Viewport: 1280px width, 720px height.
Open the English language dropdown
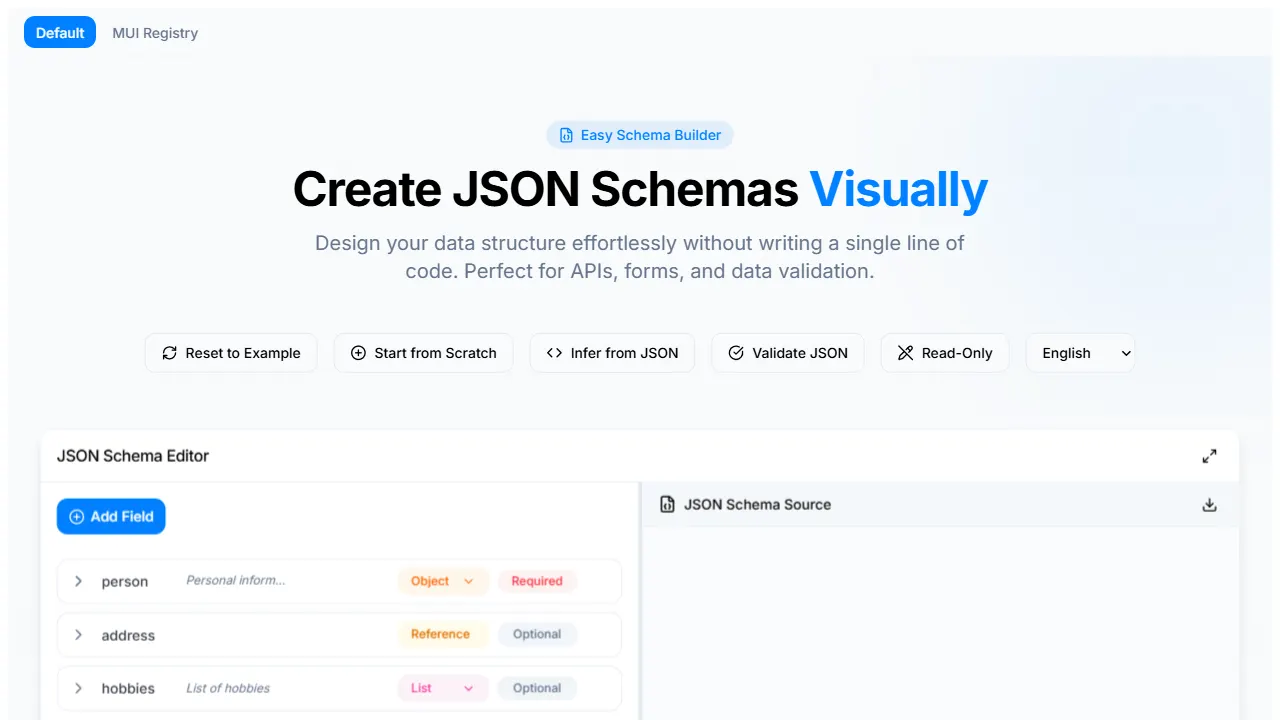(1080, 353)
